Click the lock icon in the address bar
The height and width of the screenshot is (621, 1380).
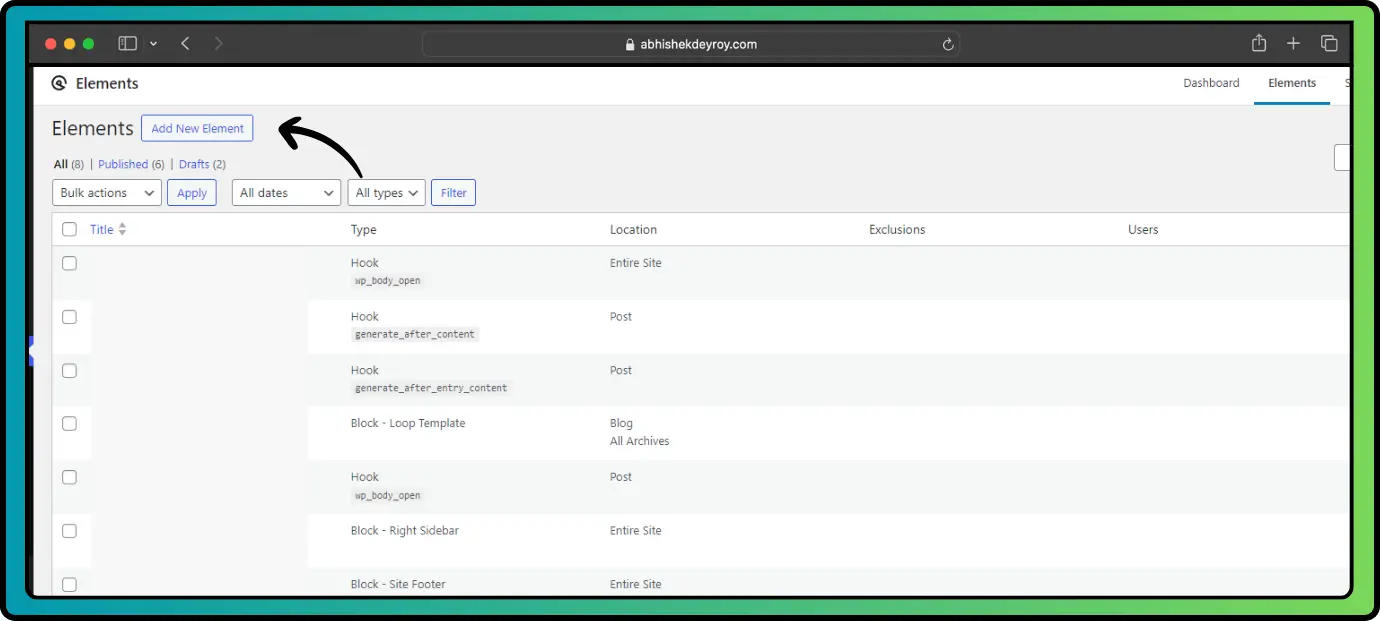tap(630, 45)
